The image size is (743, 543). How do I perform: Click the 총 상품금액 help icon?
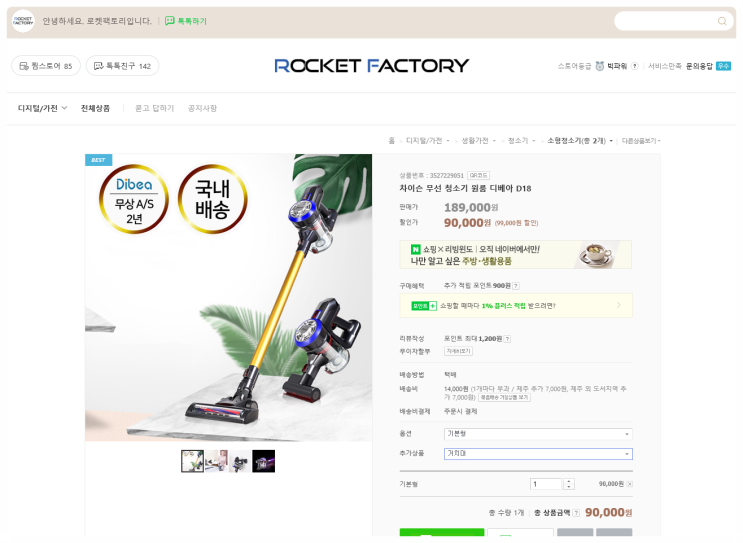[x=576, y=513]
